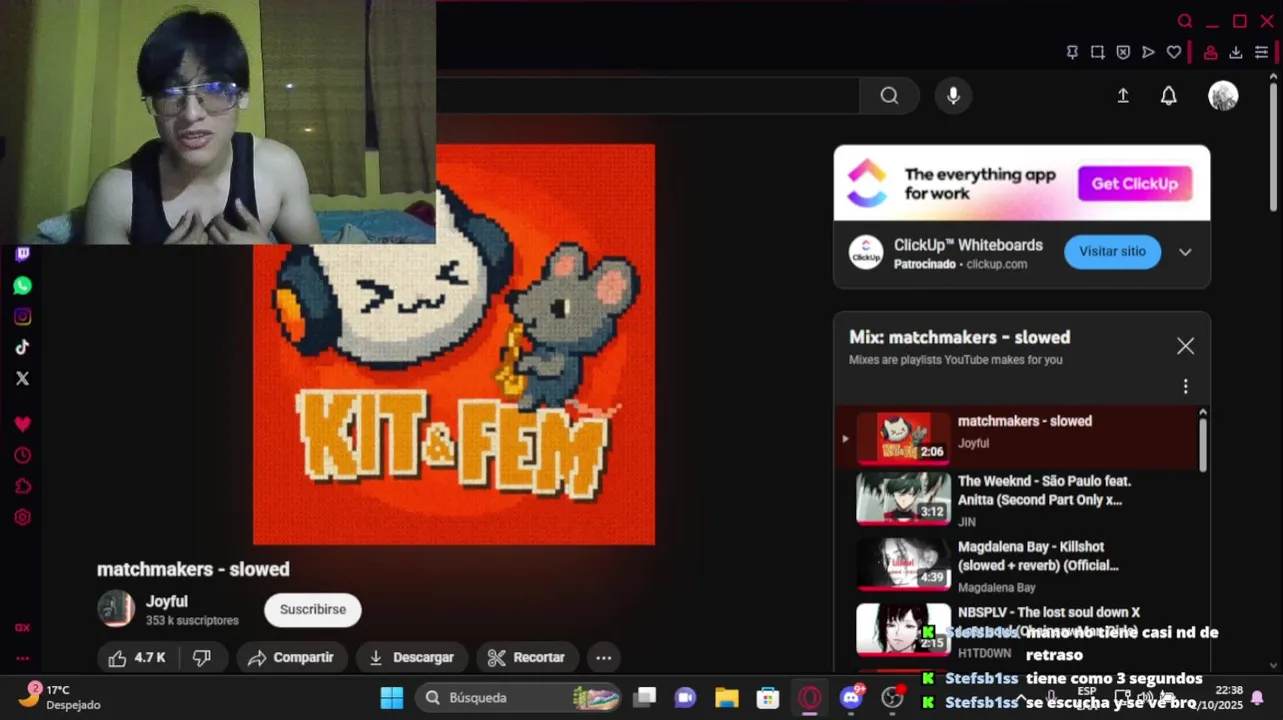Expand the ClickUp ad chevron

1185,252
